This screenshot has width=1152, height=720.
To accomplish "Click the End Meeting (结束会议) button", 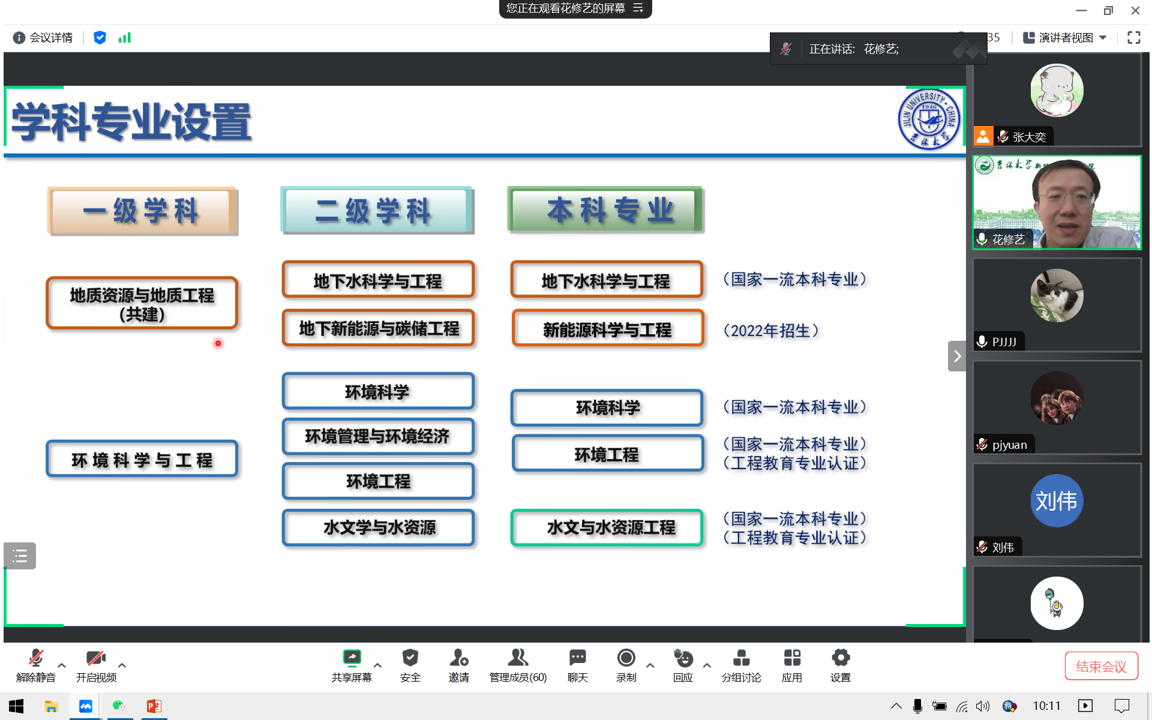I will click(1101, 666).
